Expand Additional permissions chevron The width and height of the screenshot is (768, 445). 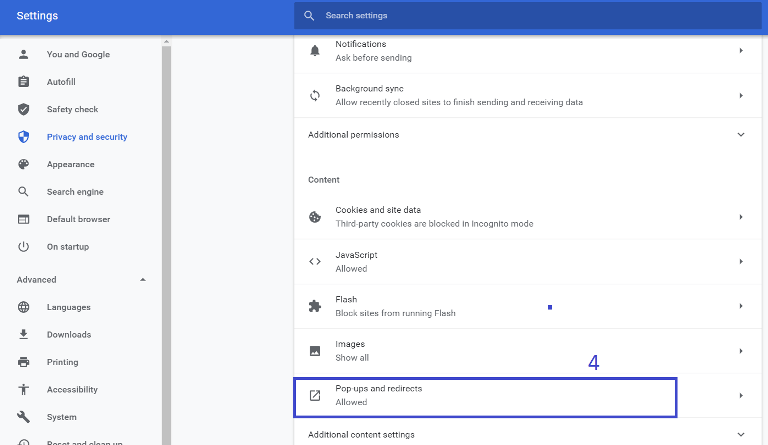741,135
